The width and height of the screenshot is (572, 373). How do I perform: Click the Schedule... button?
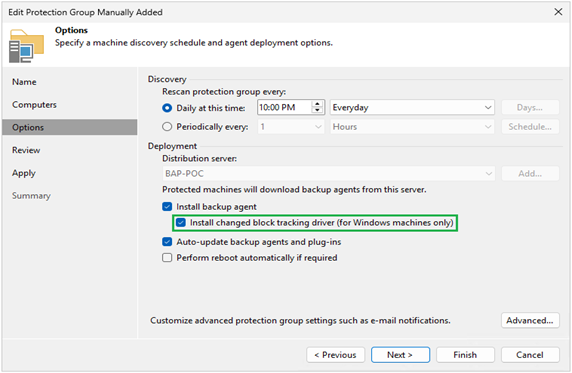[530, 127]
